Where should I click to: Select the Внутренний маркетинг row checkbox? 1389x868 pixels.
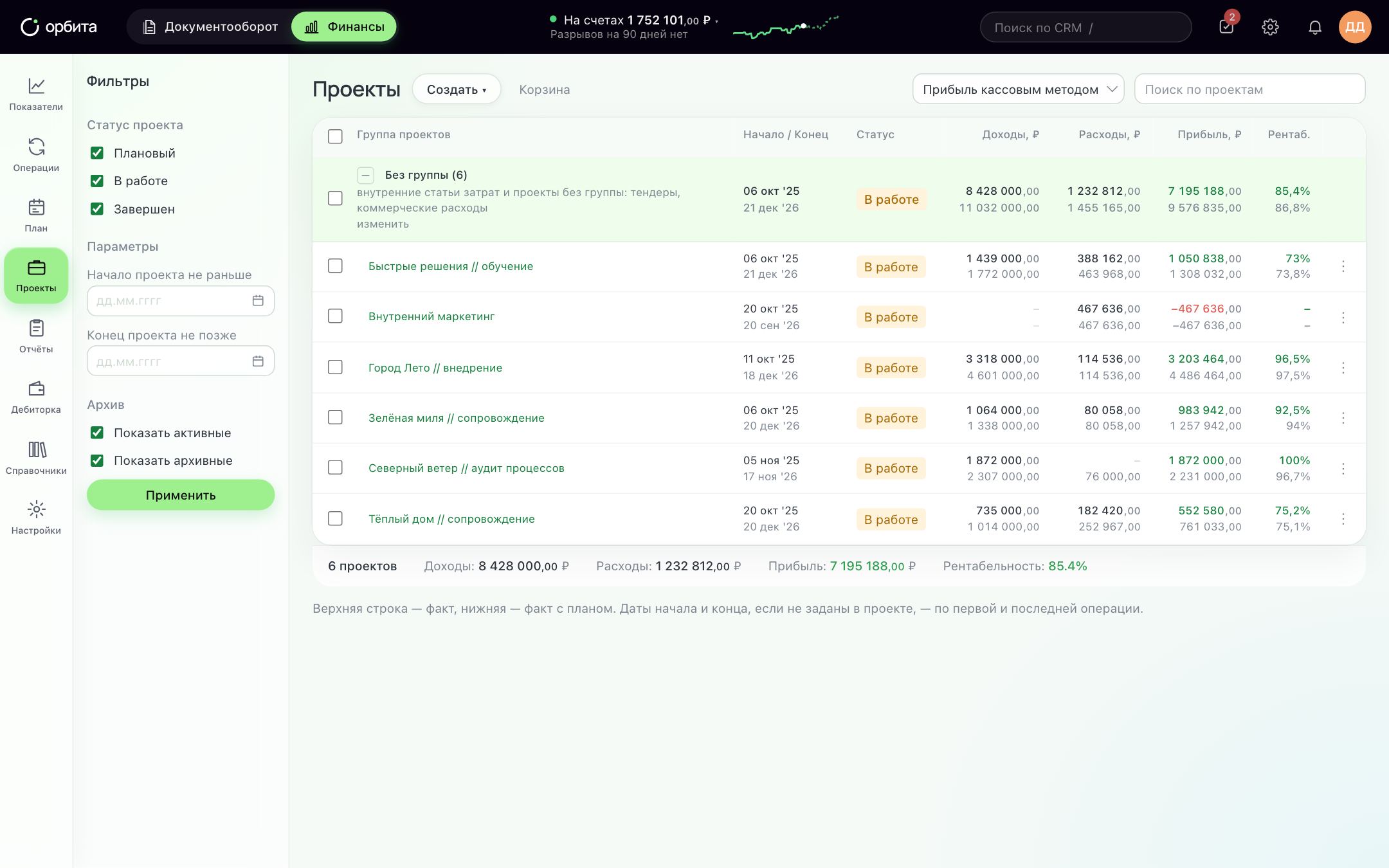335,316
